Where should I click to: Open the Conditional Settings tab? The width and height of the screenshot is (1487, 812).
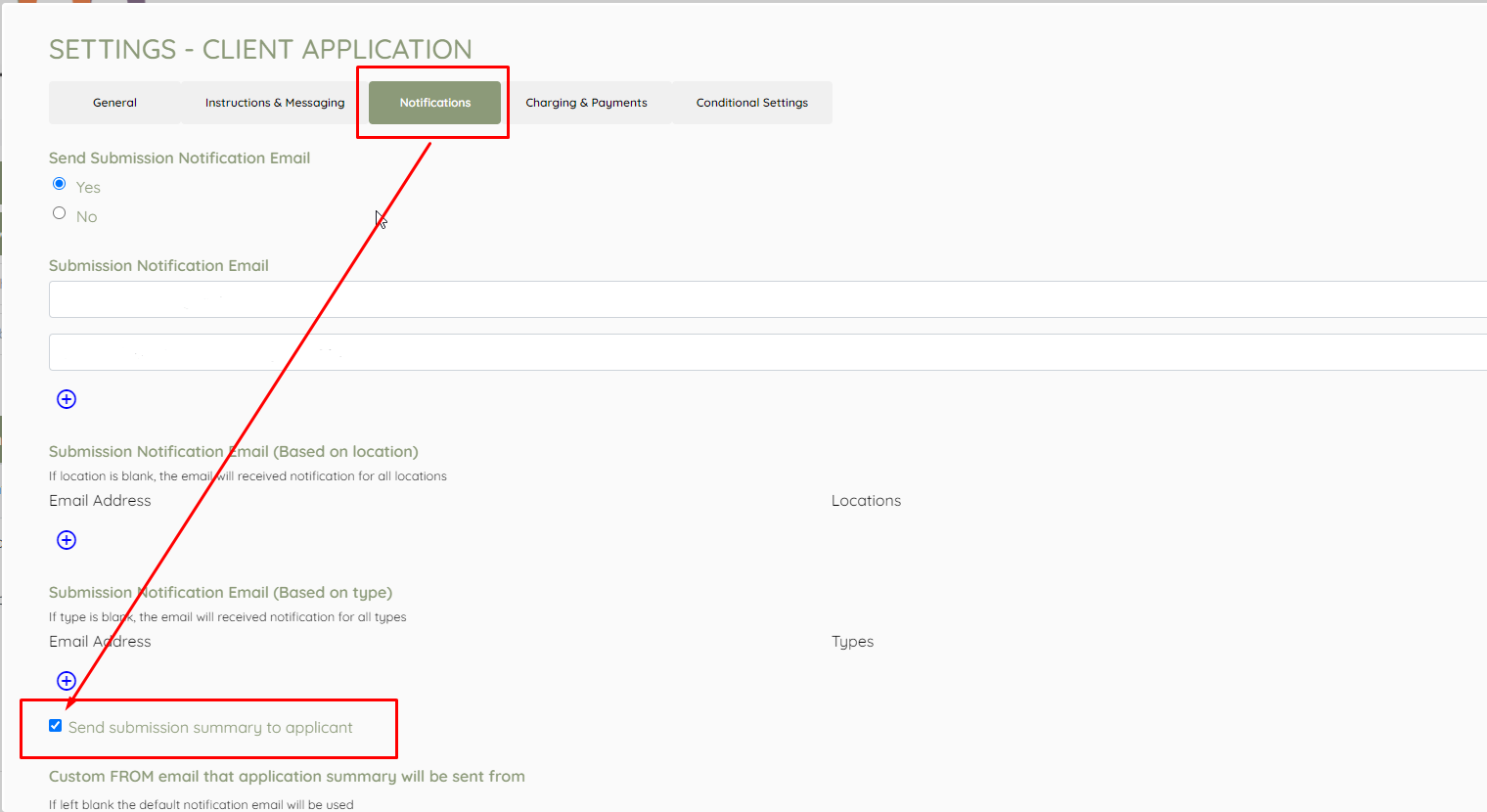tap(752, 103)
